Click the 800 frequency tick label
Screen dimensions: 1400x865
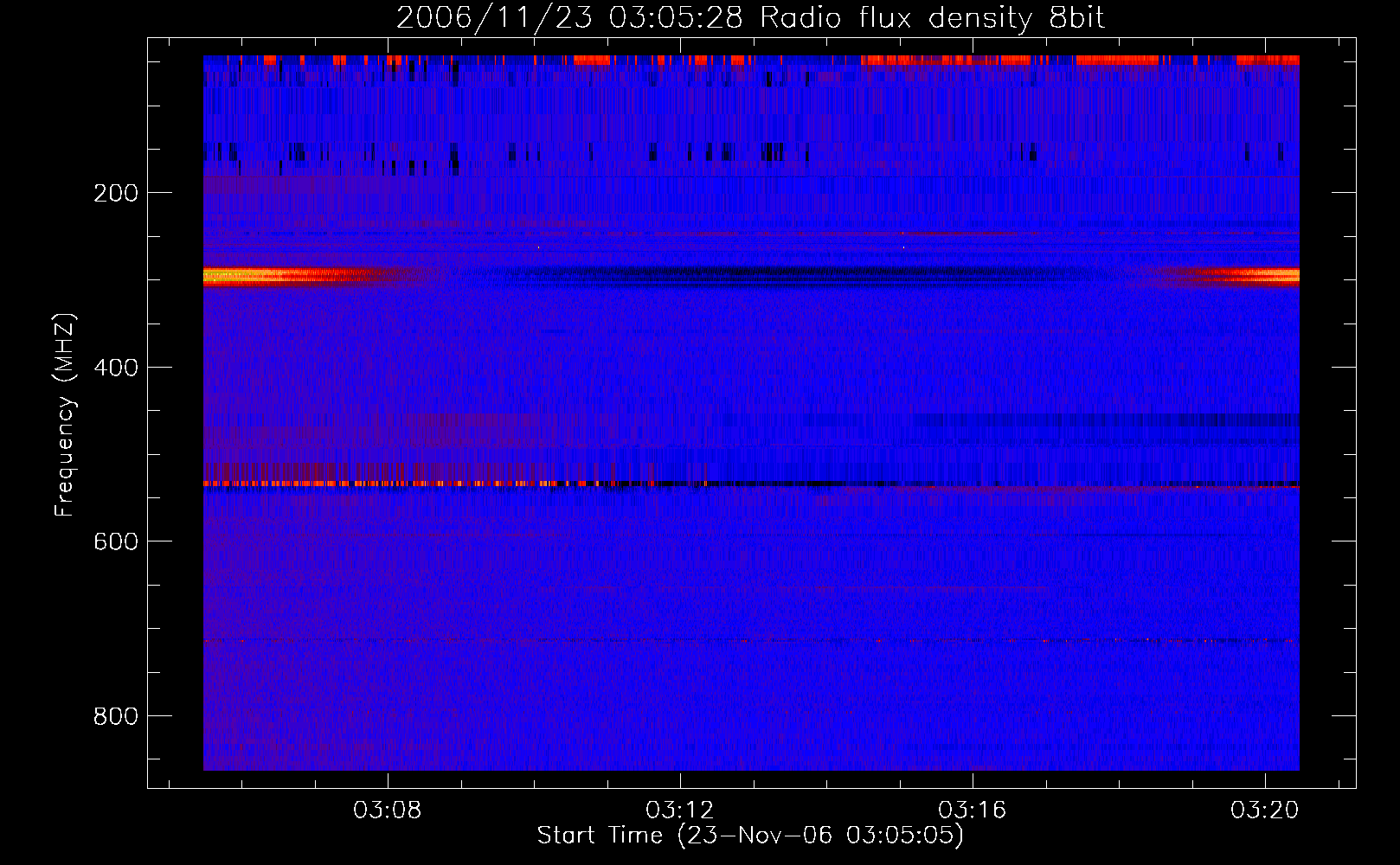click(116, 716)
